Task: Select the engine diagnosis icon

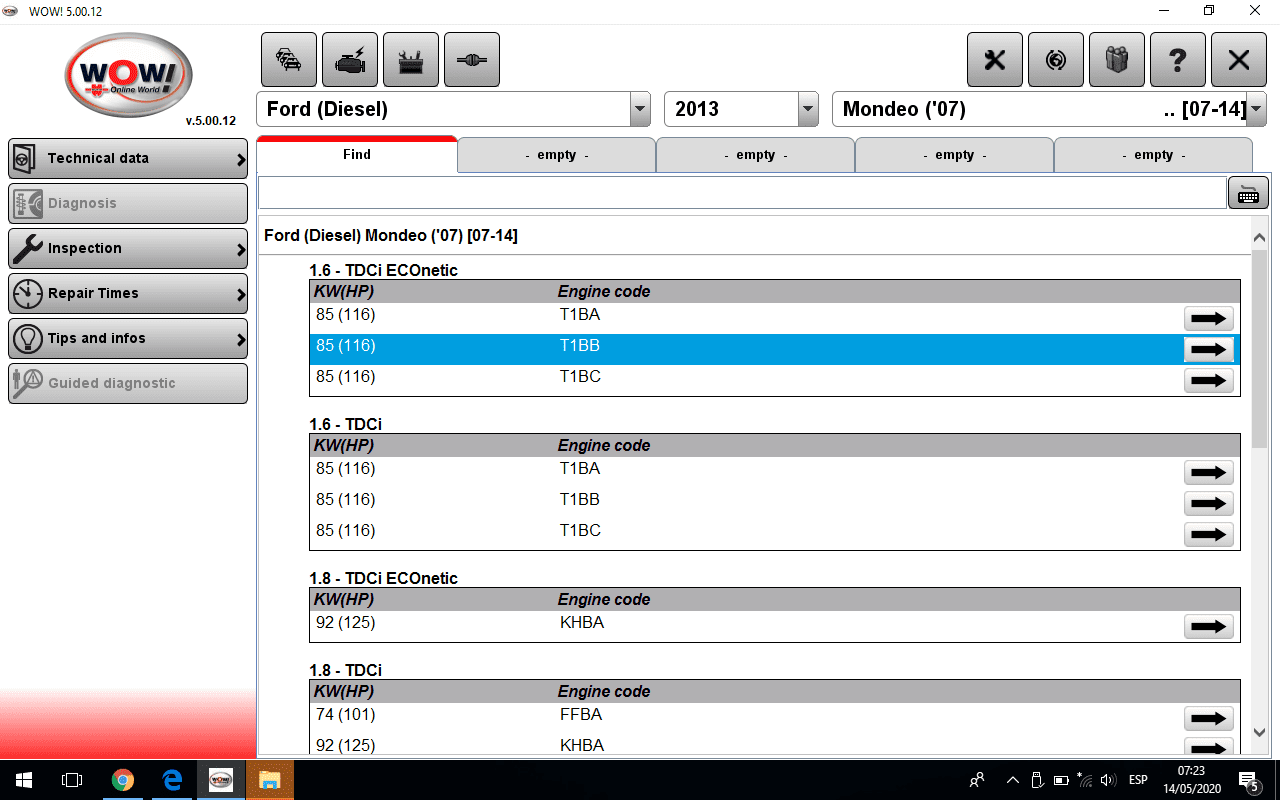Action: pyautogui.click(x=348, y=60)
